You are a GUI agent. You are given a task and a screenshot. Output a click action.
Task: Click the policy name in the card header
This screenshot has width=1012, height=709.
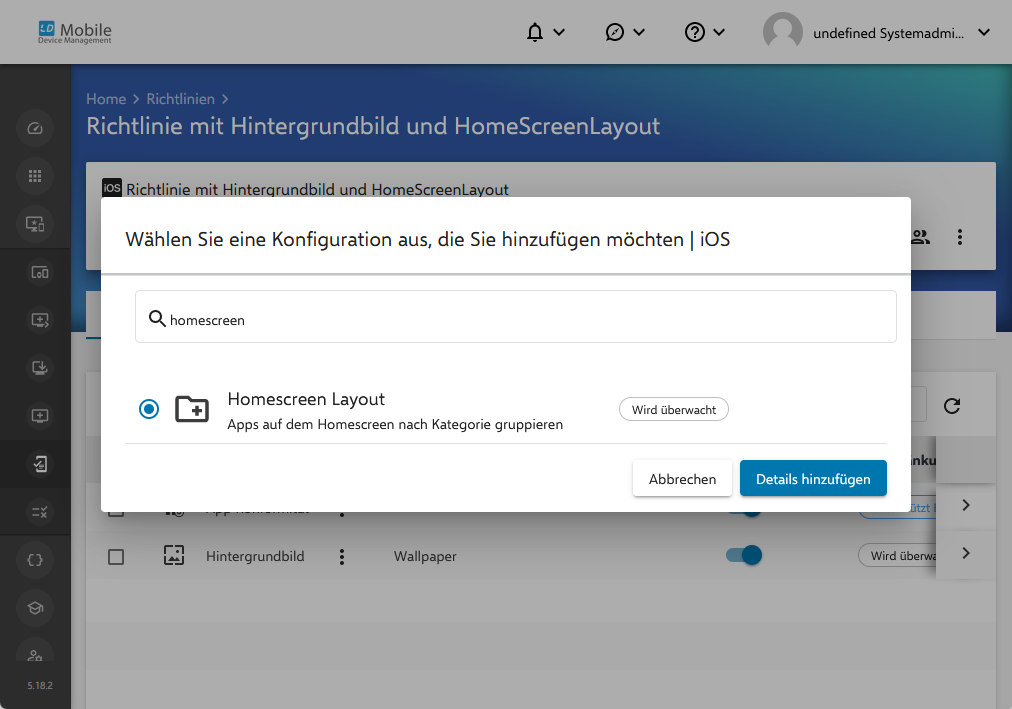pos(317,190)
